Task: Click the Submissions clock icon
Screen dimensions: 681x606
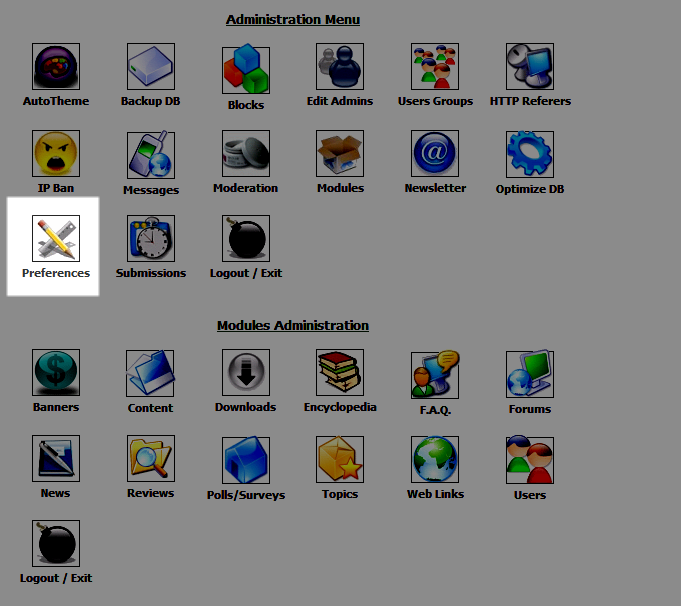Action: [x=151, y=238]
